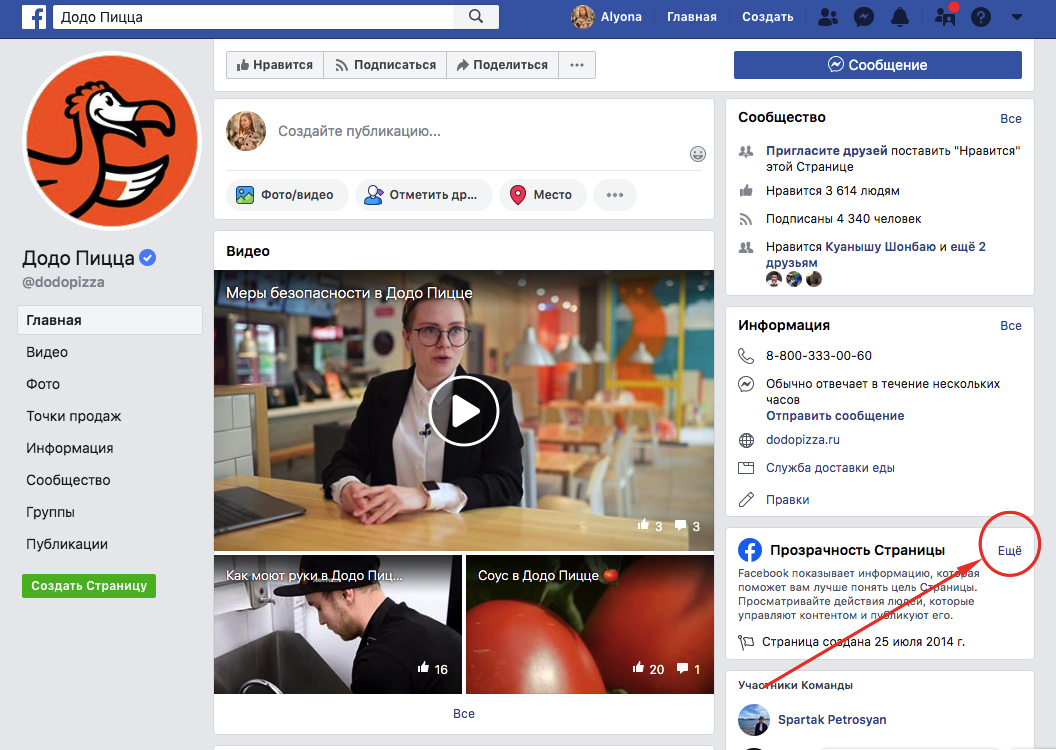Open friend requests icon in top bar
The image size is (1056, 750).
pos(828,17)
